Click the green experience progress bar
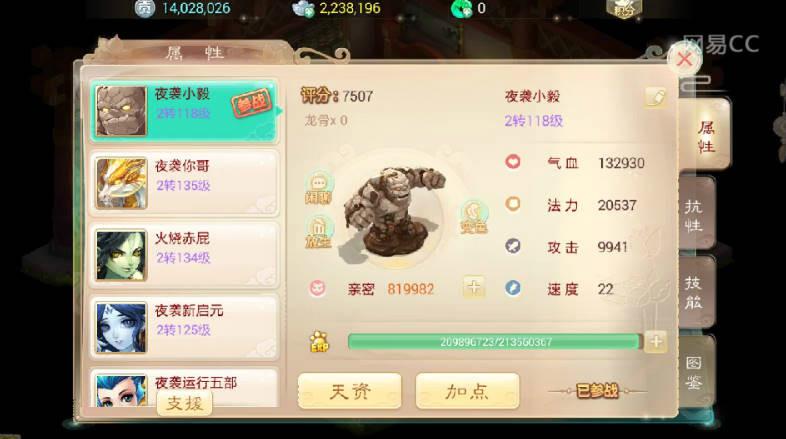Image resolution: width=786 pixels, height=439 pixels. (494, 342)
